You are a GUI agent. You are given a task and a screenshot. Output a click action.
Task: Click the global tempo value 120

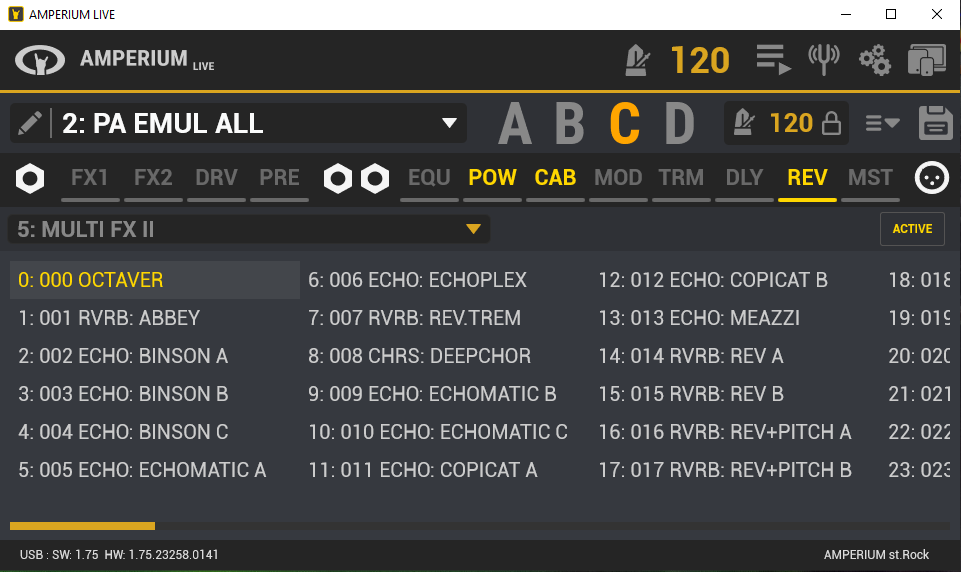(700, 61)
